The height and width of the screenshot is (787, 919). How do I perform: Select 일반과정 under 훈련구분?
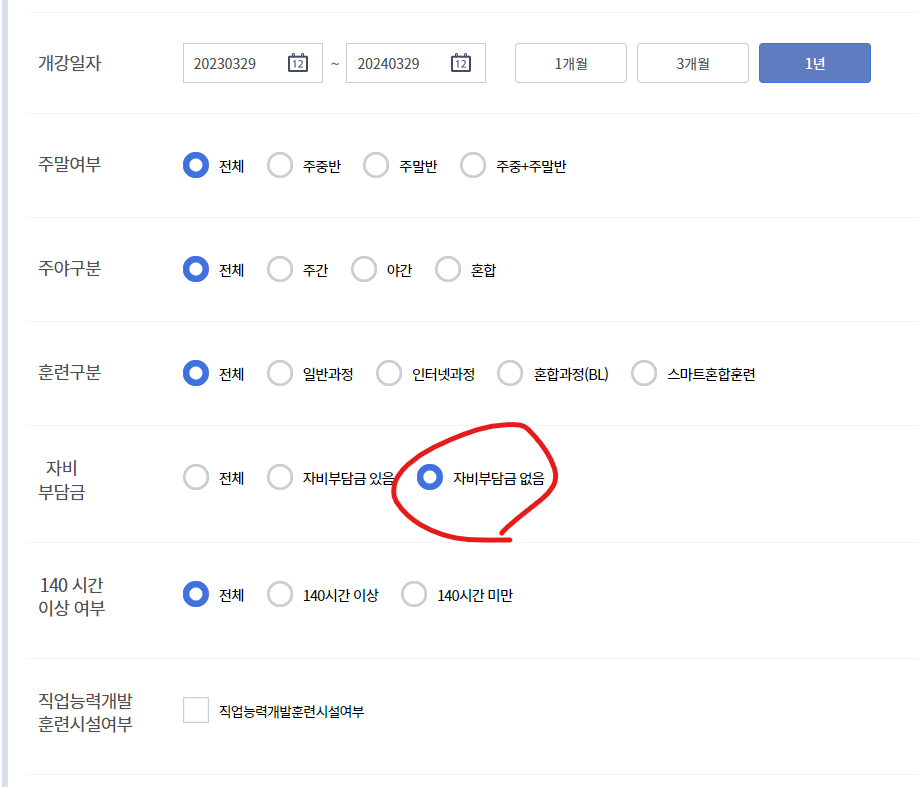coord(280,372)
